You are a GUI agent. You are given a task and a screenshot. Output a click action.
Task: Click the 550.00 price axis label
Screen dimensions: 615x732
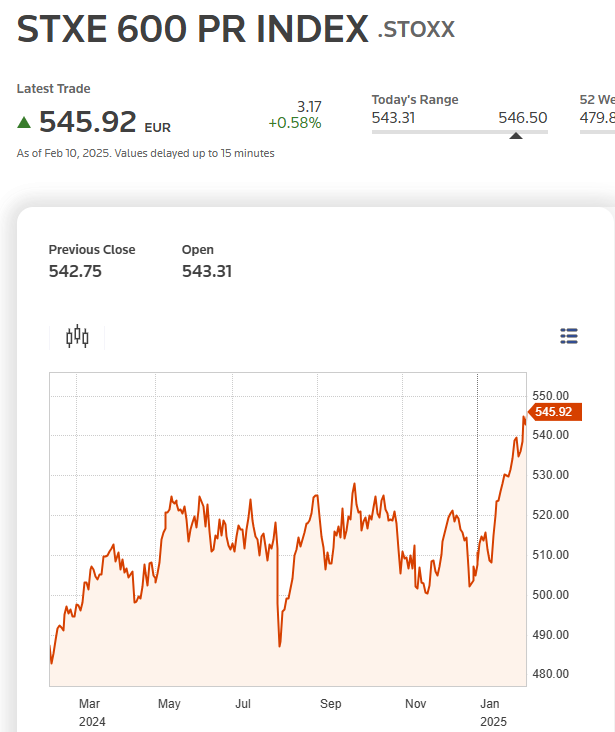tap(553, 396)
